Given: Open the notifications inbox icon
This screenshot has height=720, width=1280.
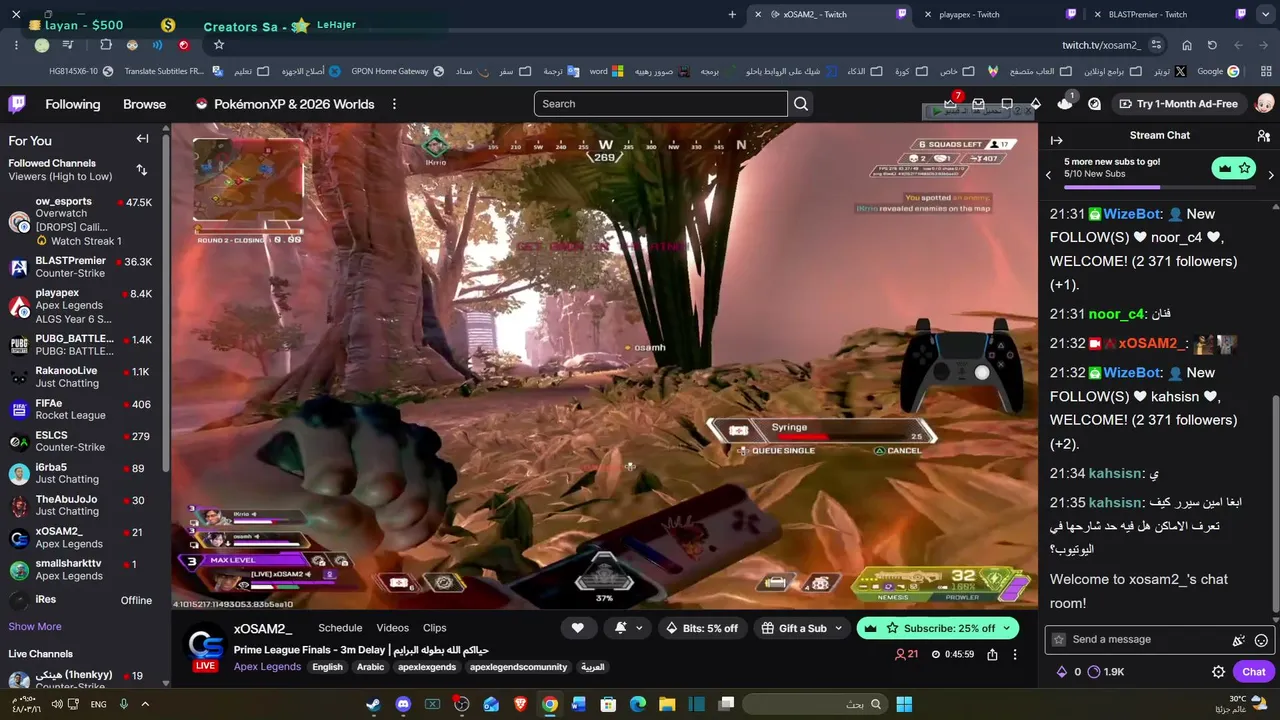Looking at the screenshot, I should 979,104.
